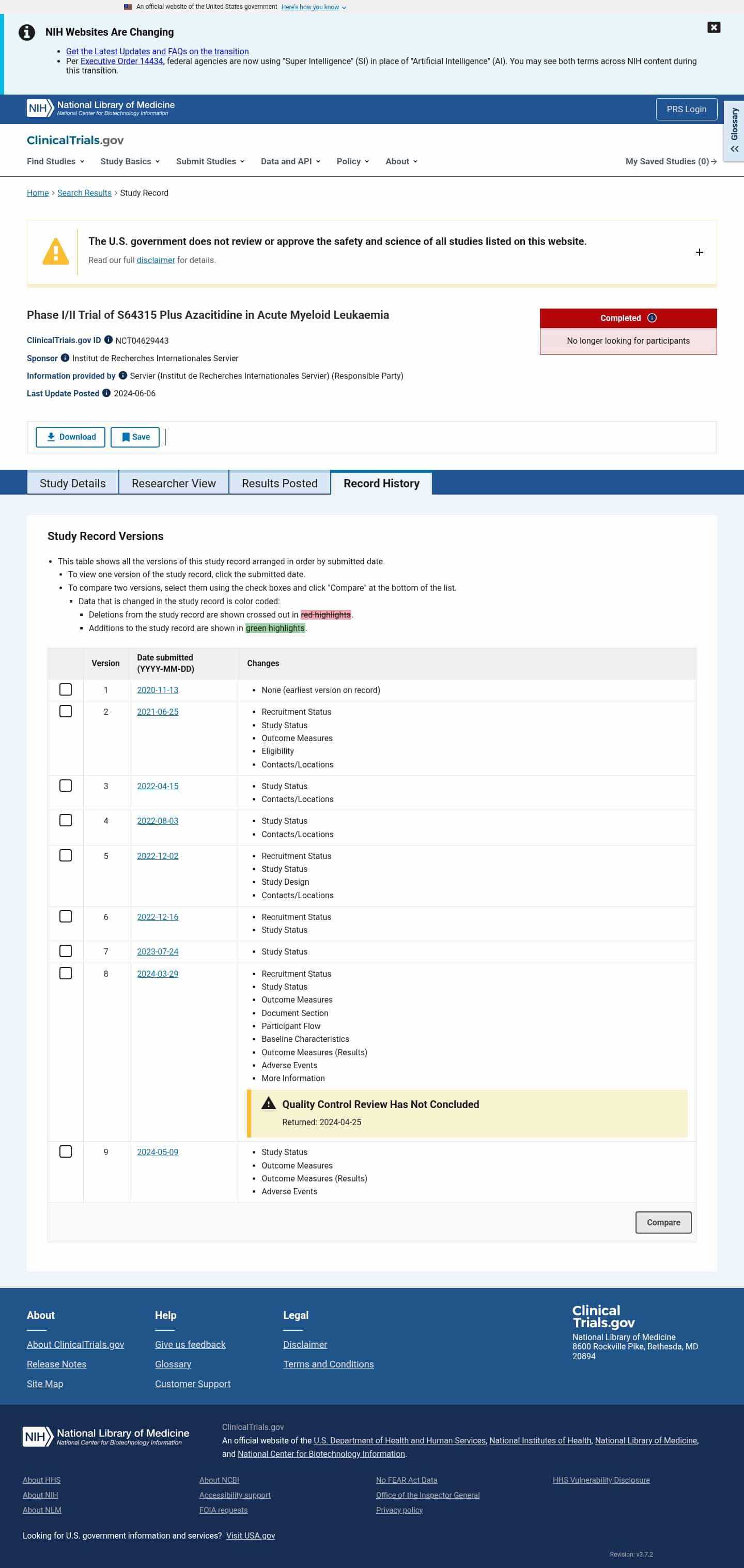Click info icon next to ClinicalTrials.gov ID
This screenshot has width=744, height=1568.
coord(109,340)
